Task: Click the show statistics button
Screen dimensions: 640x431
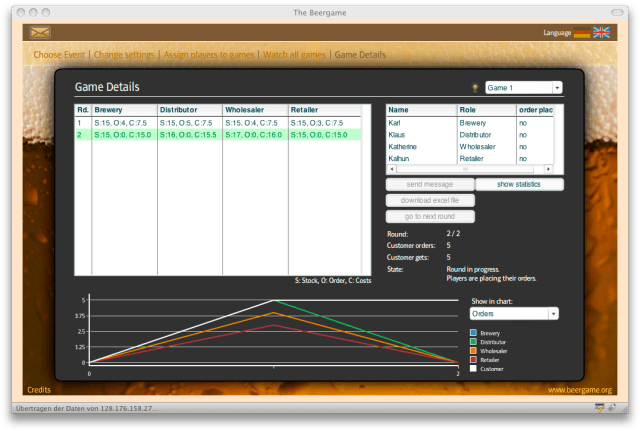Action: 519,184
